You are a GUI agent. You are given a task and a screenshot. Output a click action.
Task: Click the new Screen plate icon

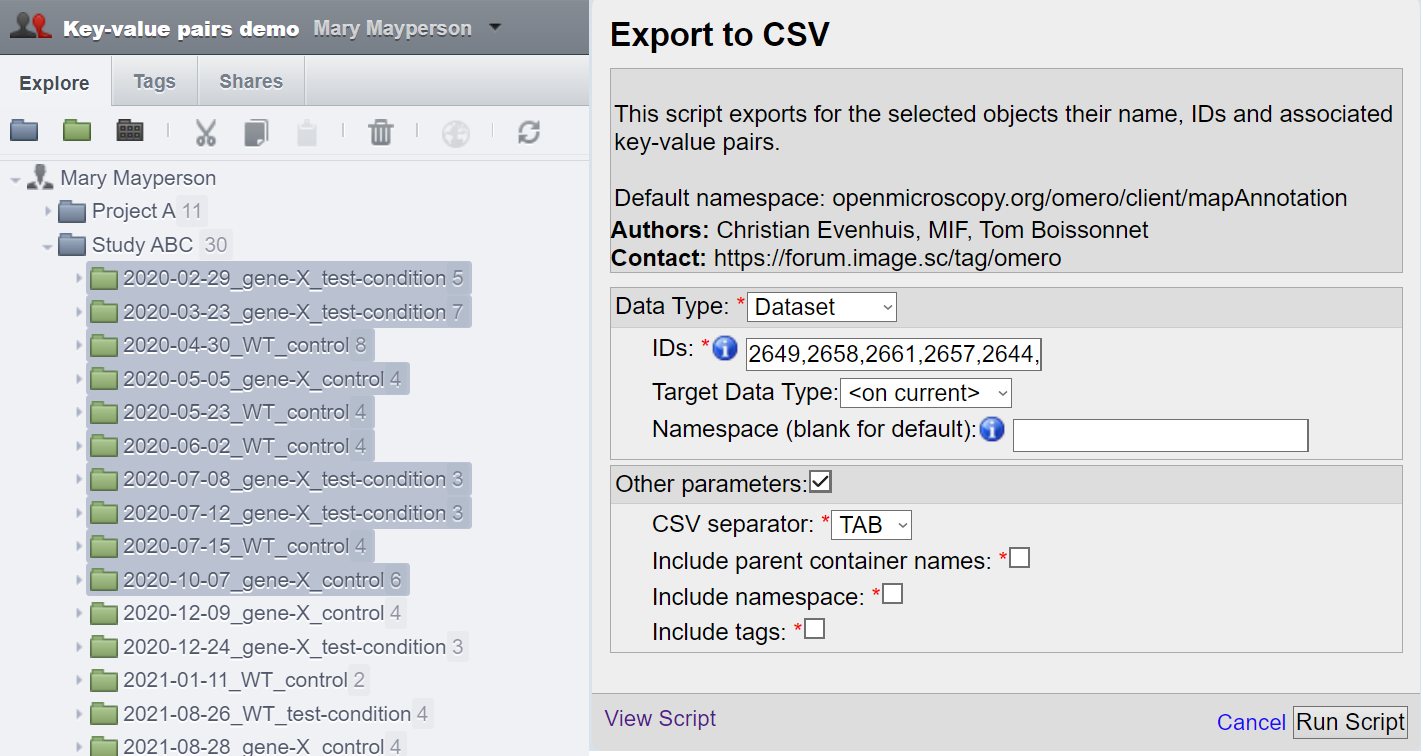(x=130, y=131)
